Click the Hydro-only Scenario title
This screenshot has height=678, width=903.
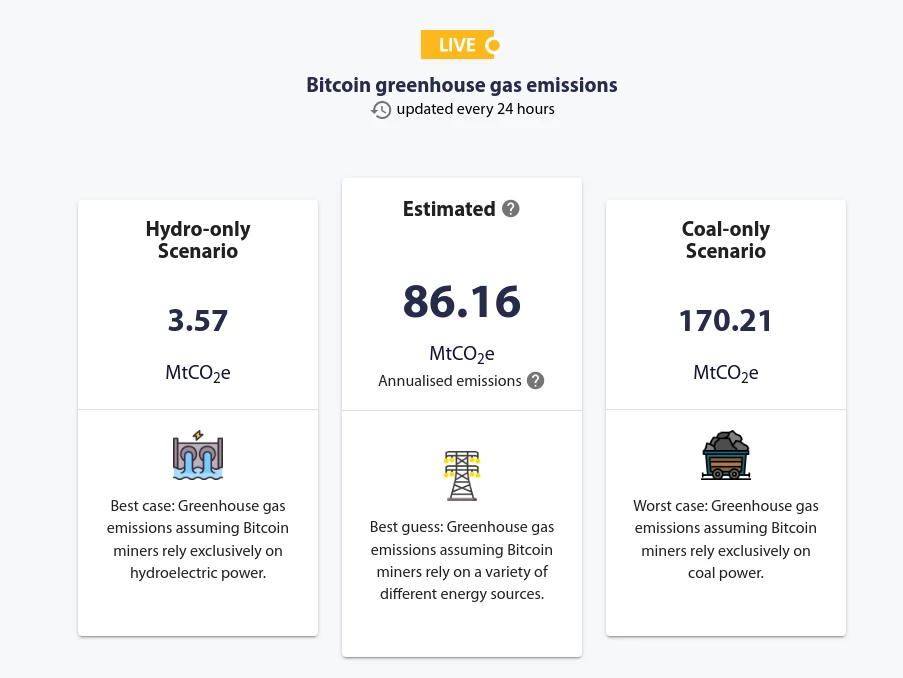coord(197,240)
